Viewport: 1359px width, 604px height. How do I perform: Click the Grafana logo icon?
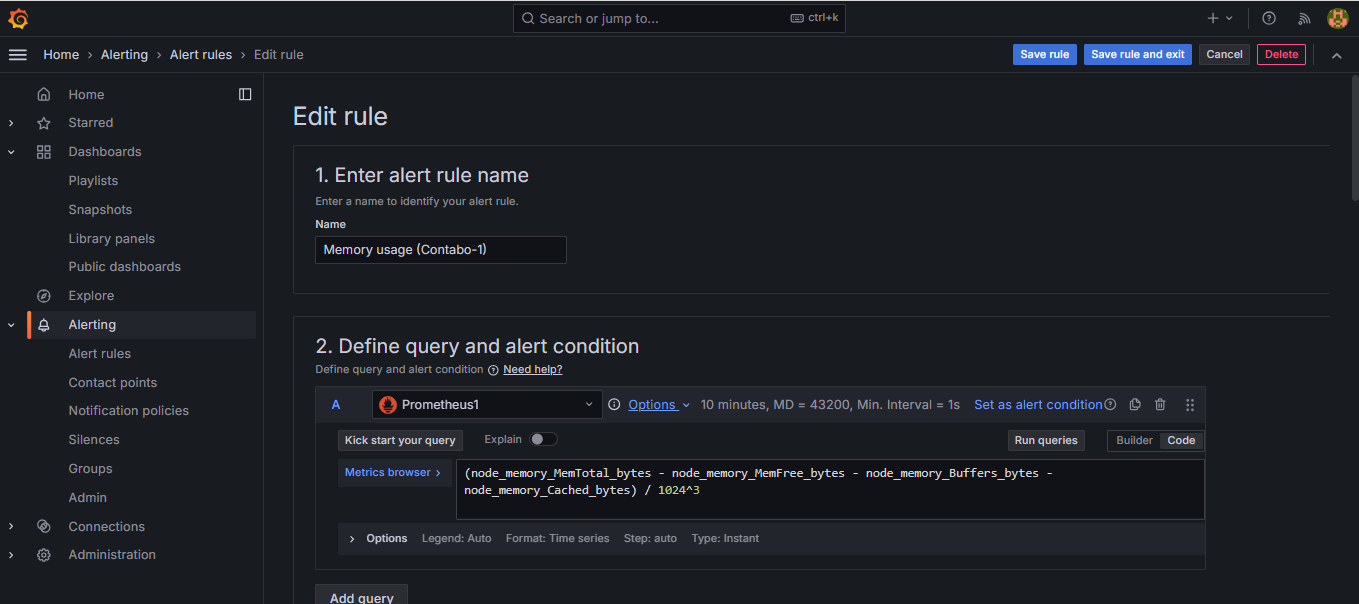(x=18, y=18)
